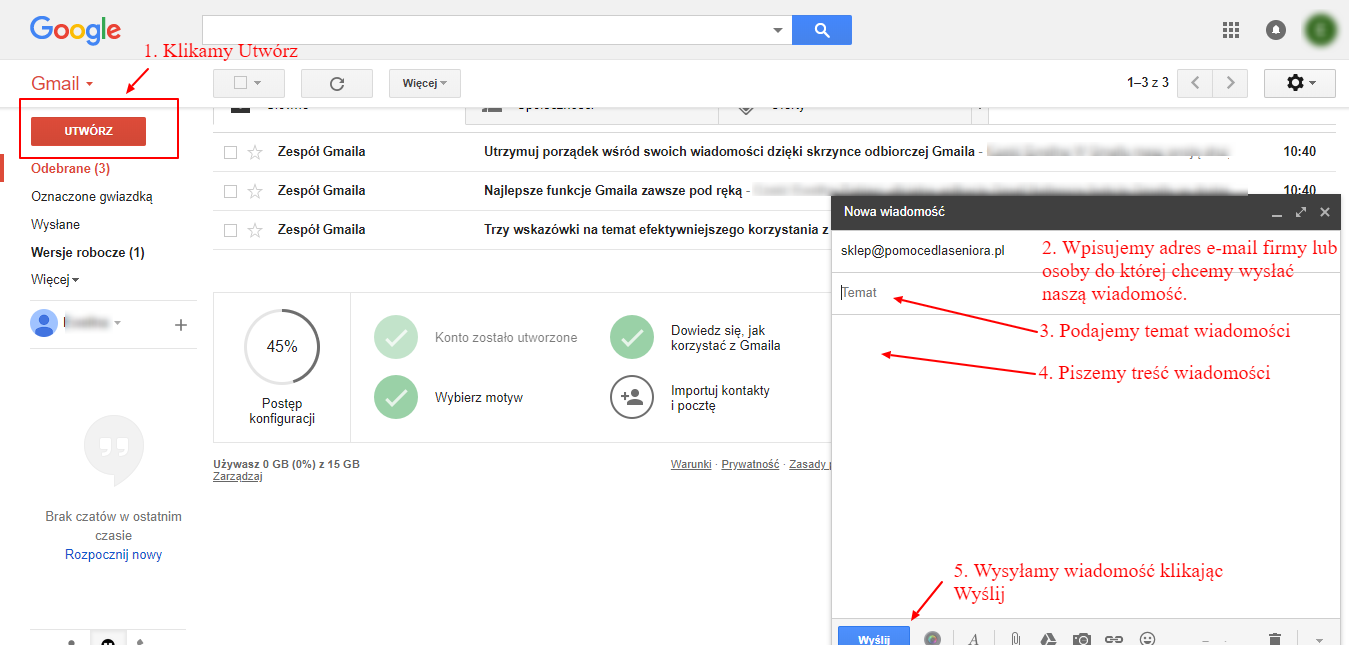Star the 'Trzy wskazówki' message
This screenshot has width=1349, height=645.
(x=255, y=230)
